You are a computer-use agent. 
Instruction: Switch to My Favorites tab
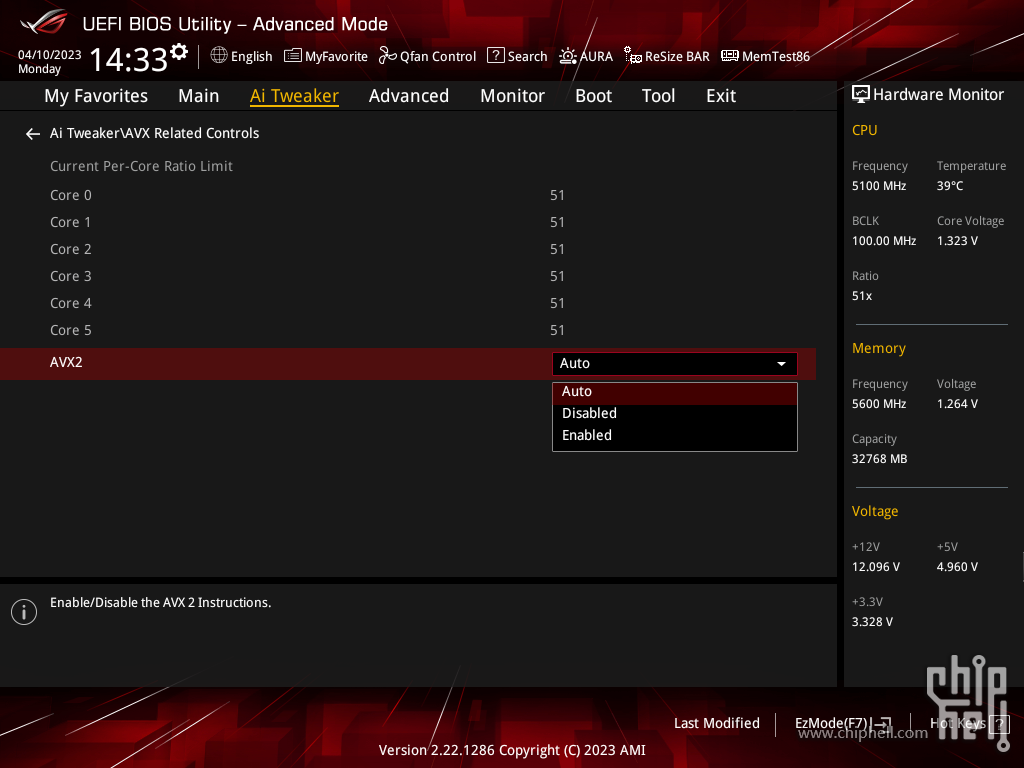coord(96,96)
